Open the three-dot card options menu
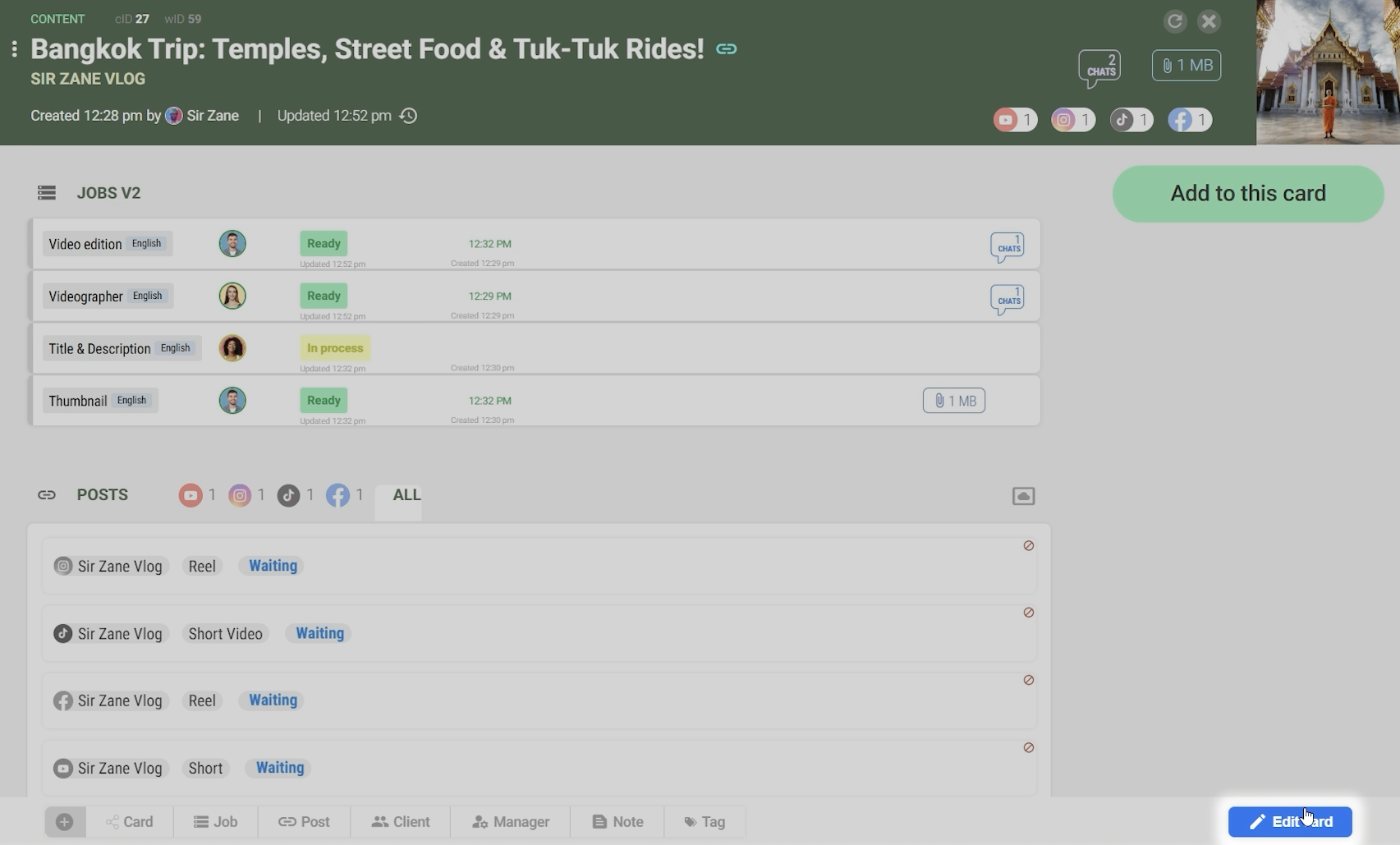Screen dimensions: 1400x845 [14, 49]
